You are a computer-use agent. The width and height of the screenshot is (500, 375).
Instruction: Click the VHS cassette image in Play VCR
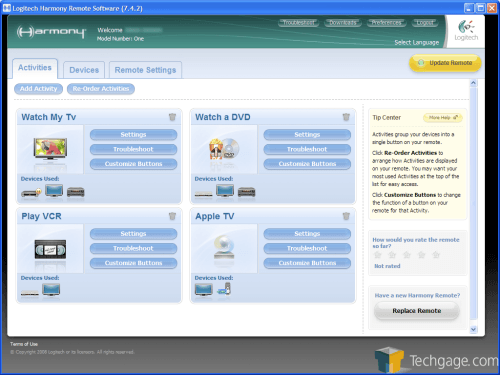pyautogui.click(x=50, y=249)
